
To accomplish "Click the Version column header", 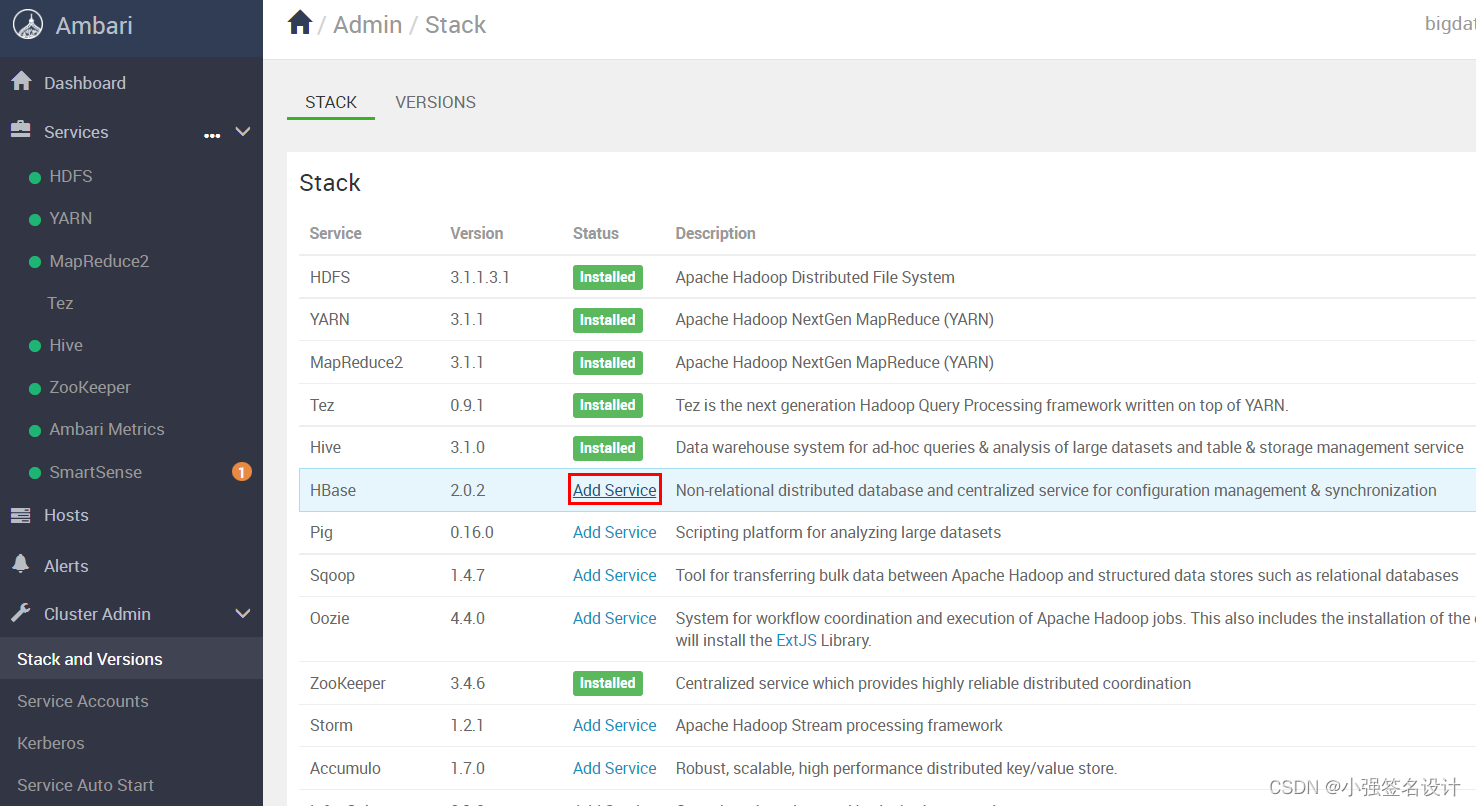I will tap(477, 233).
